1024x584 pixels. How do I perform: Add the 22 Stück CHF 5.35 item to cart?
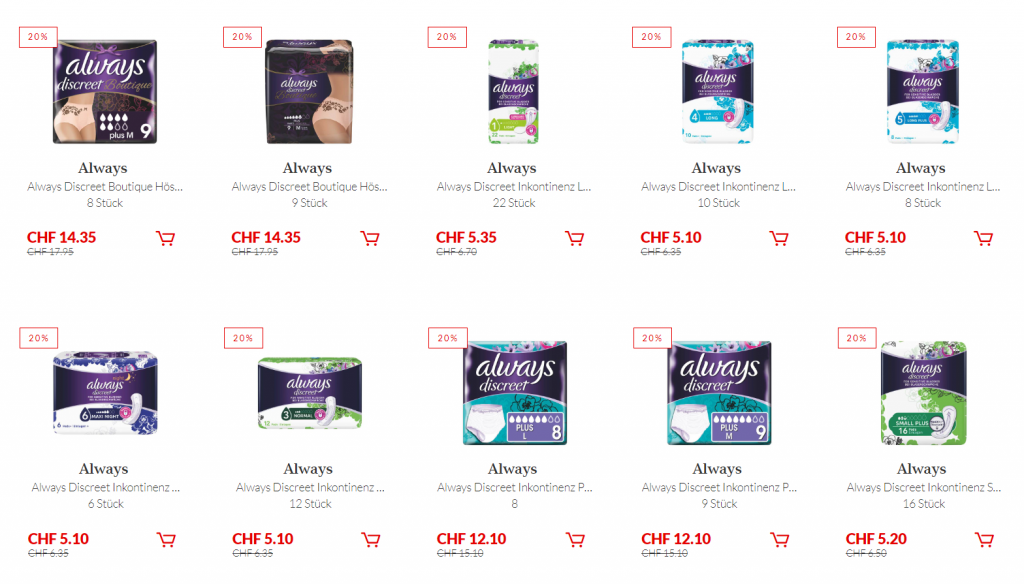[x=574, y=238]
